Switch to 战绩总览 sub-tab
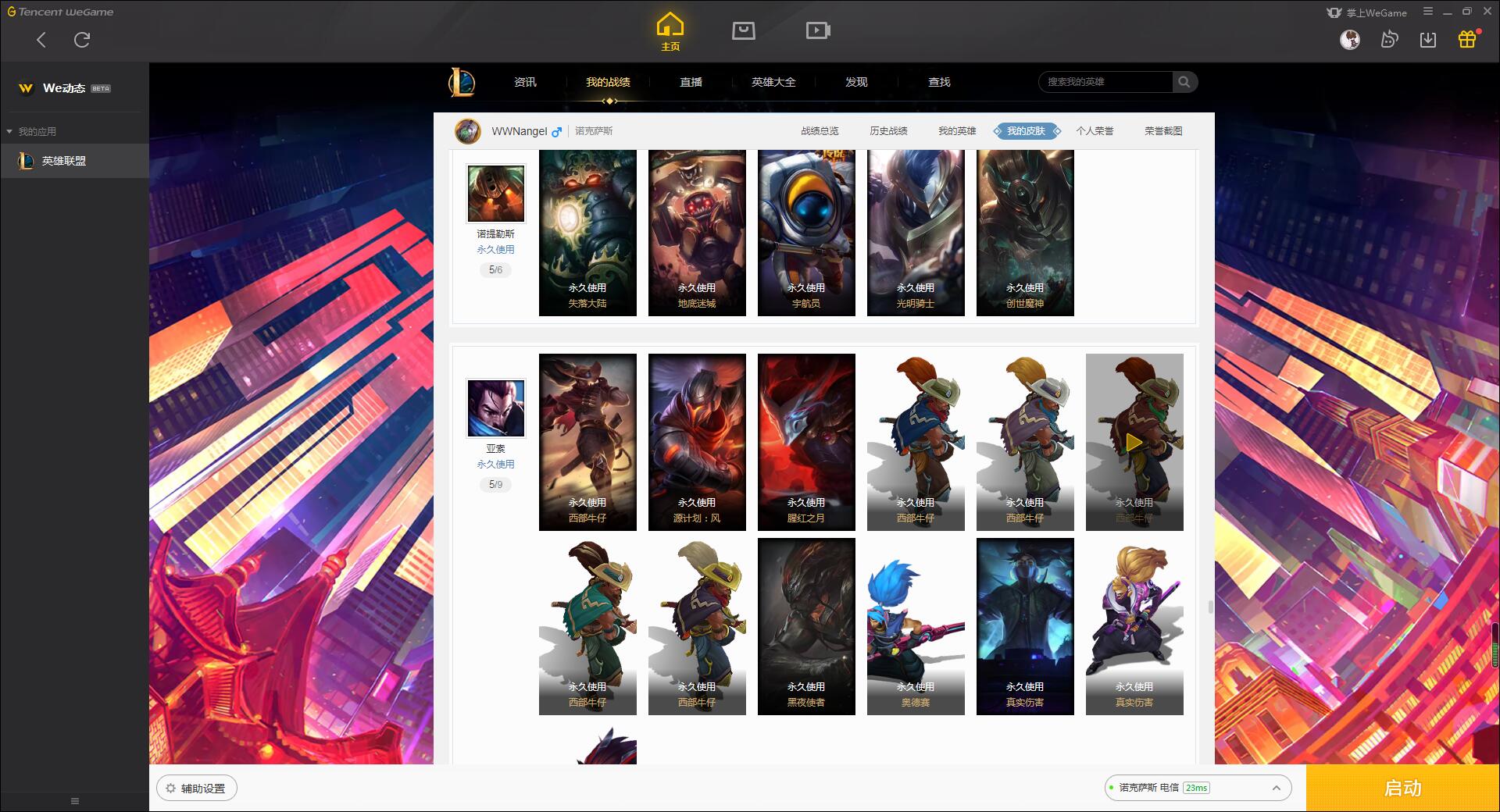Screen dimensions: 1500x812 [820, 131]
